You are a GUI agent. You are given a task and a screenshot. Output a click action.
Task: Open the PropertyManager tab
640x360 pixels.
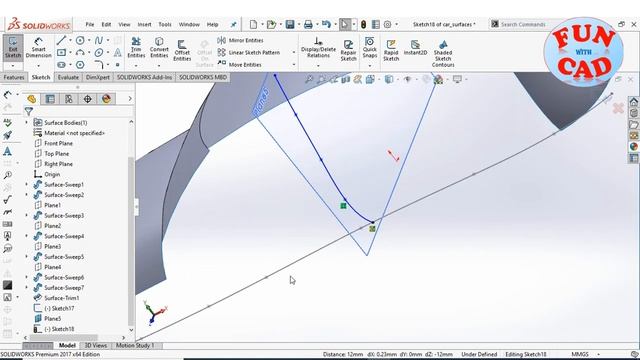pos(50,99)
